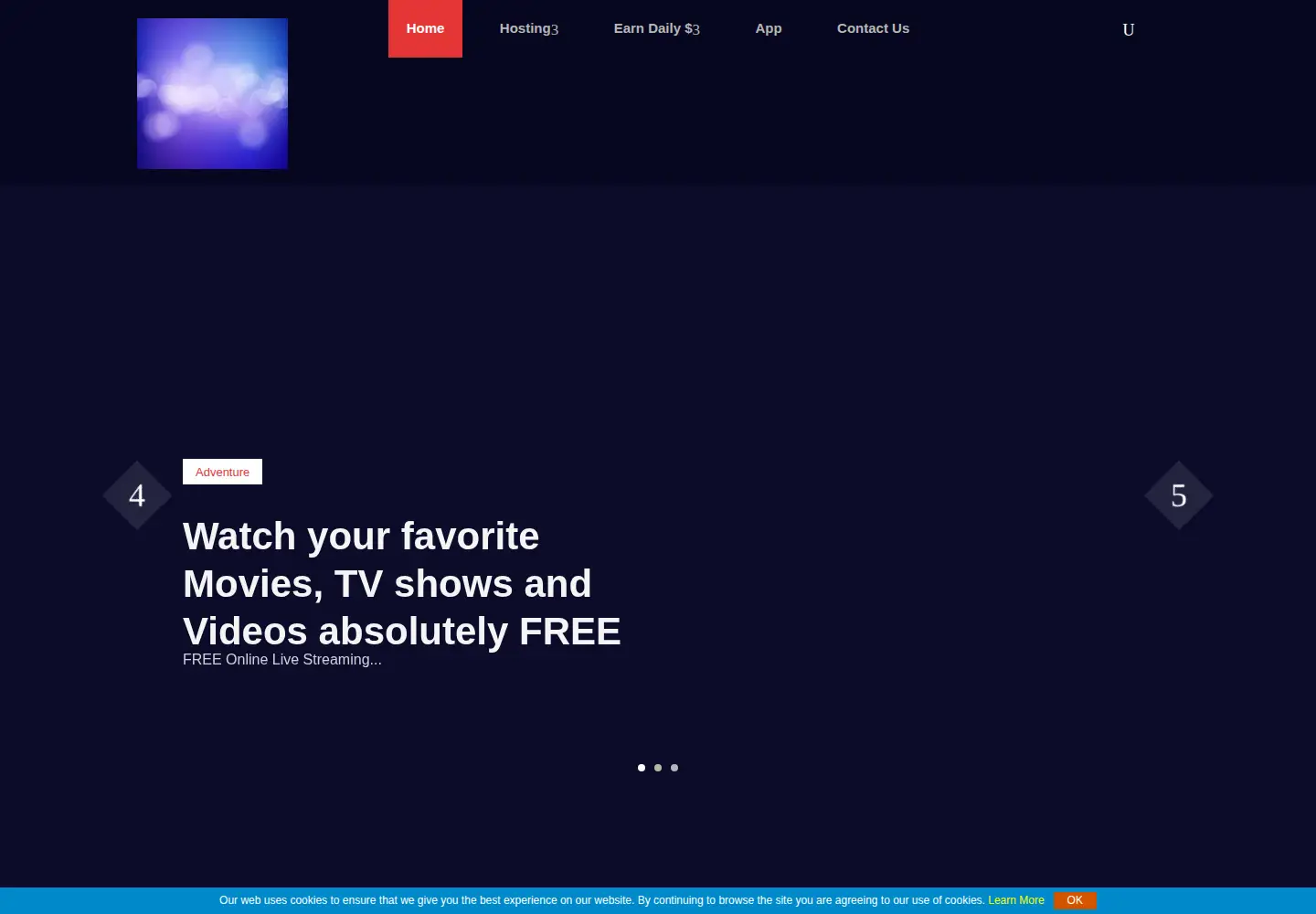Select the Adventure category tag
1316x914 pixels.
pyautogui.click(x=222, y=472)
